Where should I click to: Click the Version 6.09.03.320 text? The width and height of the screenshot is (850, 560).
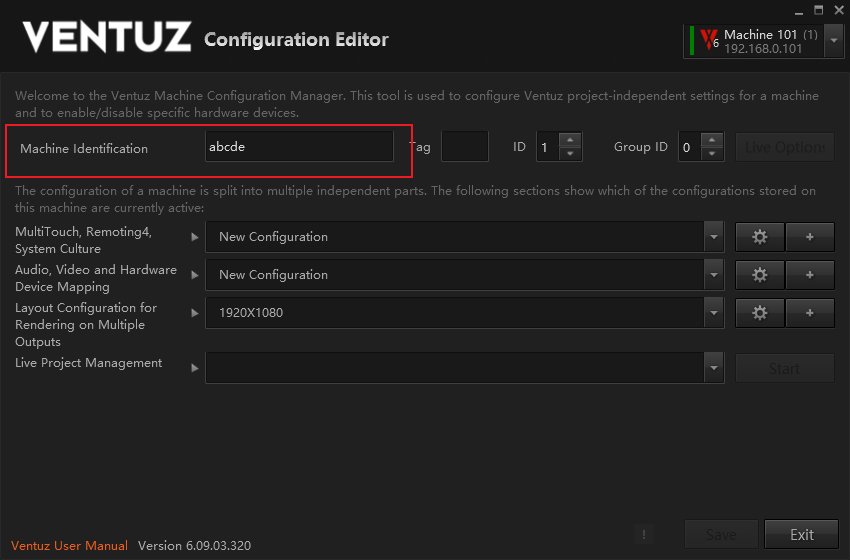pyautogui.click(x=194, y=545)
